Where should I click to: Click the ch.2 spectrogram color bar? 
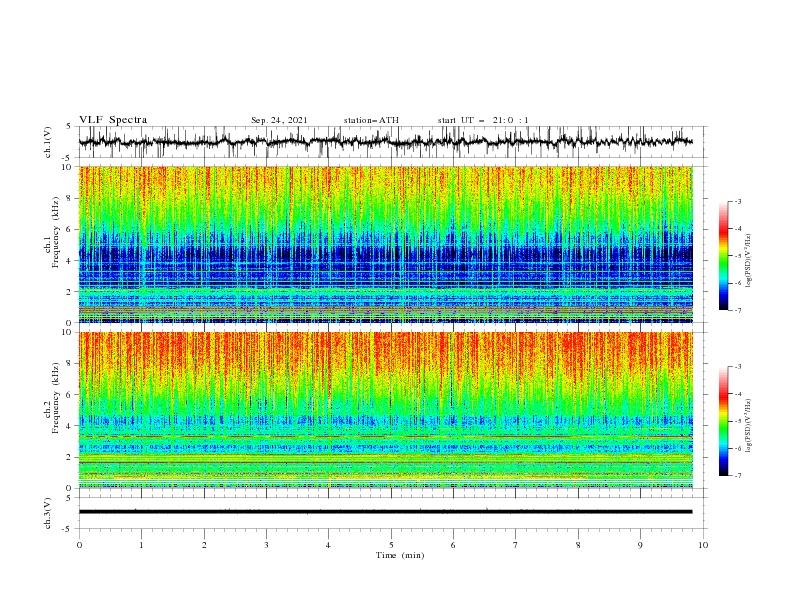coord(723,421)
